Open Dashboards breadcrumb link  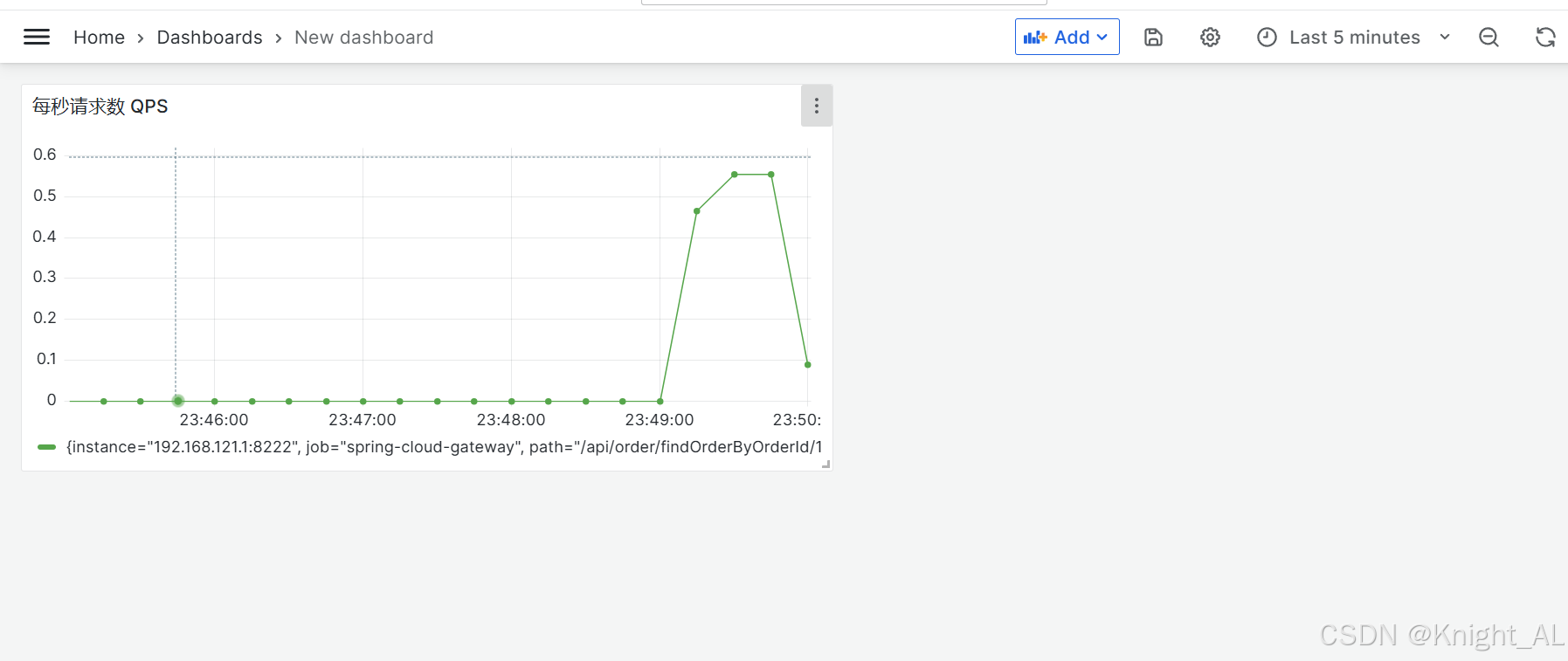(x=210, y=38)
